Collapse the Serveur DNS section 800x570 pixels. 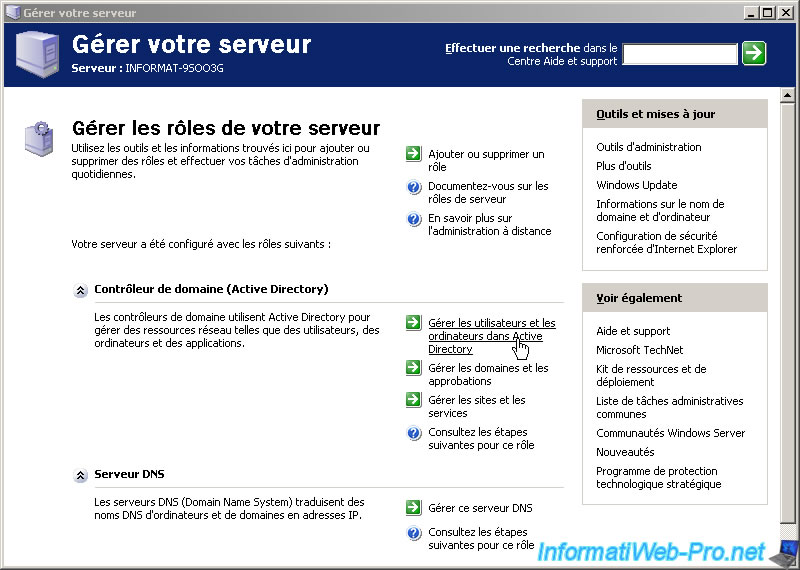pos(80,475)
